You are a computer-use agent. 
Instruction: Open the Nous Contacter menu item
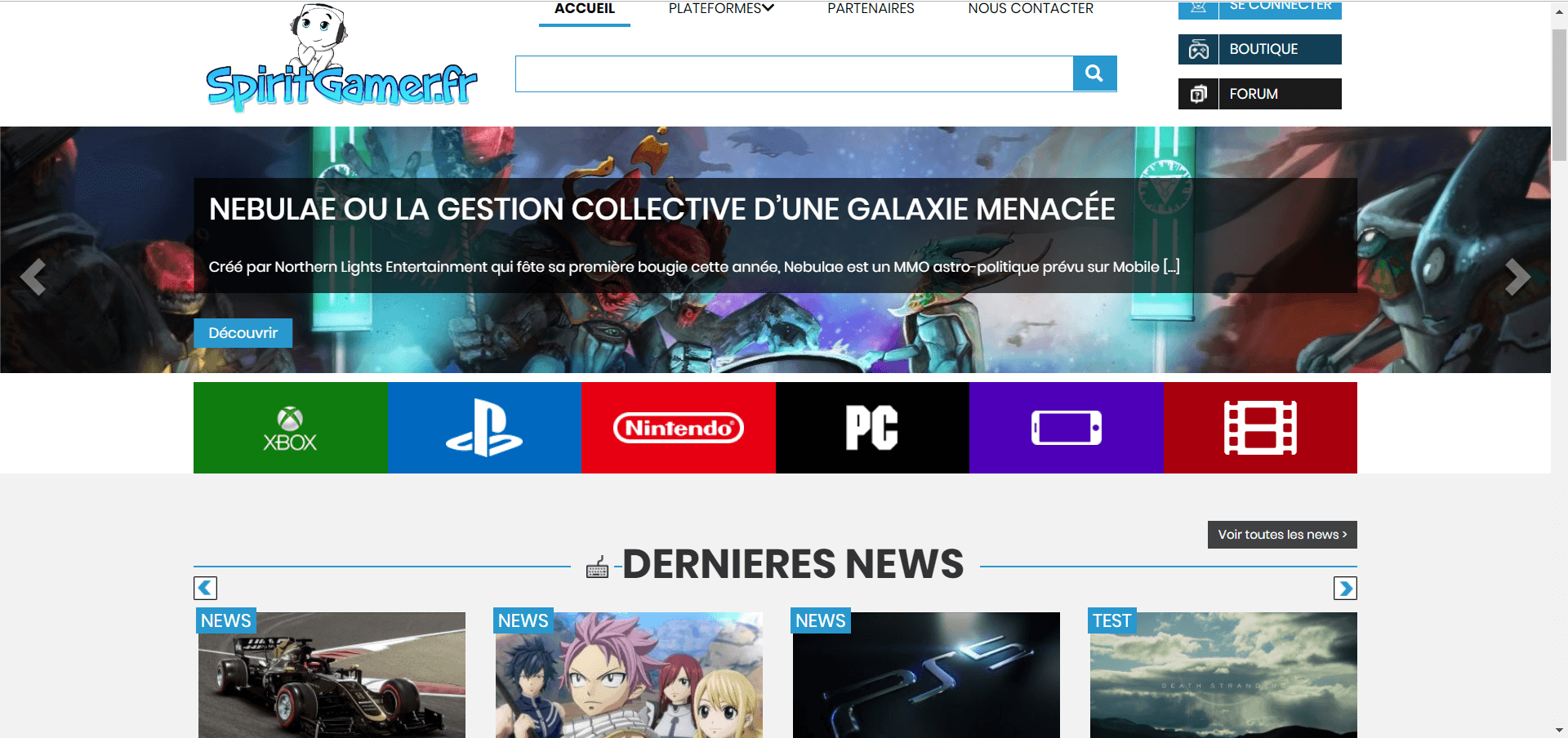1031,8
